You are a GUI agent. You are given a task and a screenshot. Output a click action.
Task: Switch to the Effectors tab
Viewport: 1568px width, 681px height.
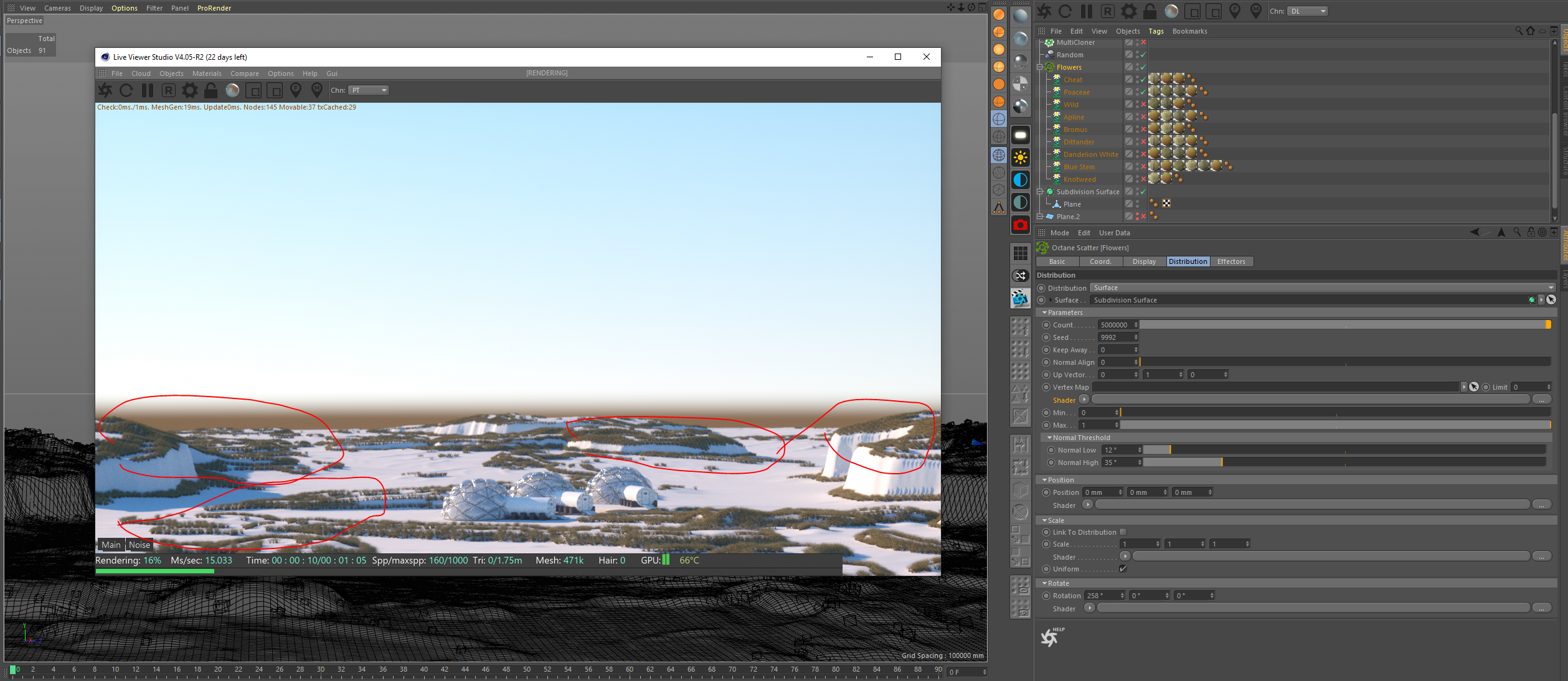pyautogui.click(x=1230, y=261)
